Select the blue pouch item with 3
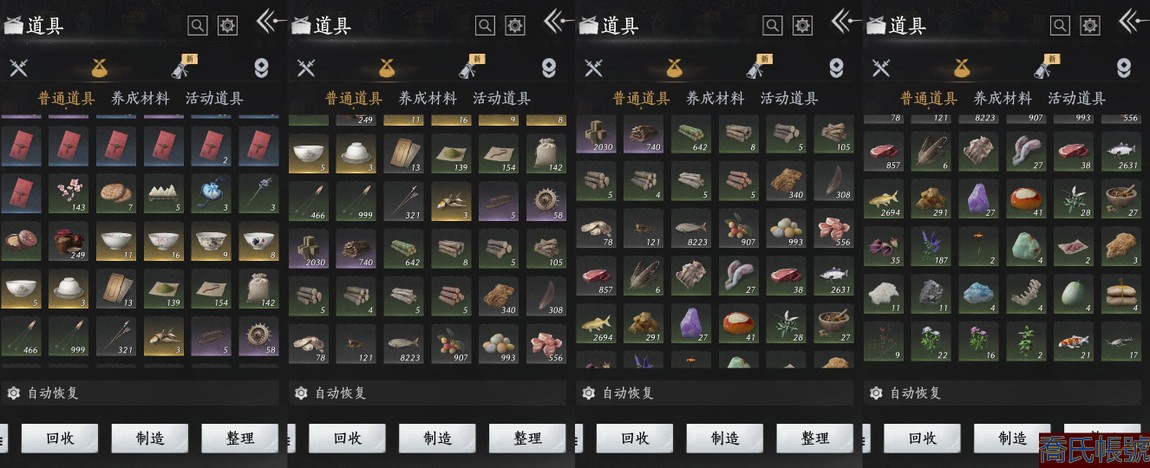 [211, 194]
